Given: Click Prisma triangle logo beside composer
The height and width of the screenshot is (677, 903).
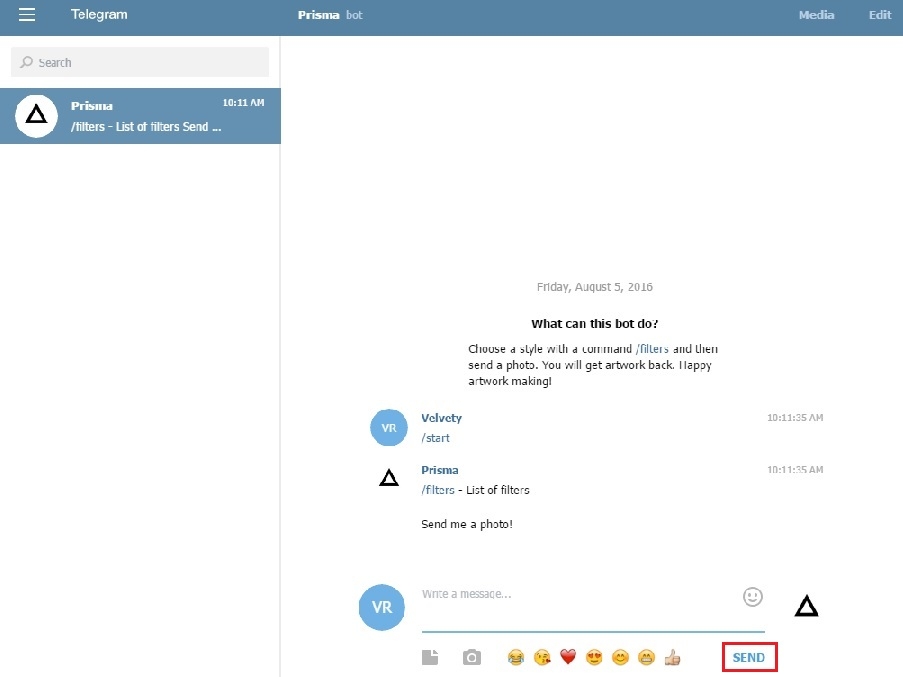Looking at the screenshot, I should click(x=806, y=606).
